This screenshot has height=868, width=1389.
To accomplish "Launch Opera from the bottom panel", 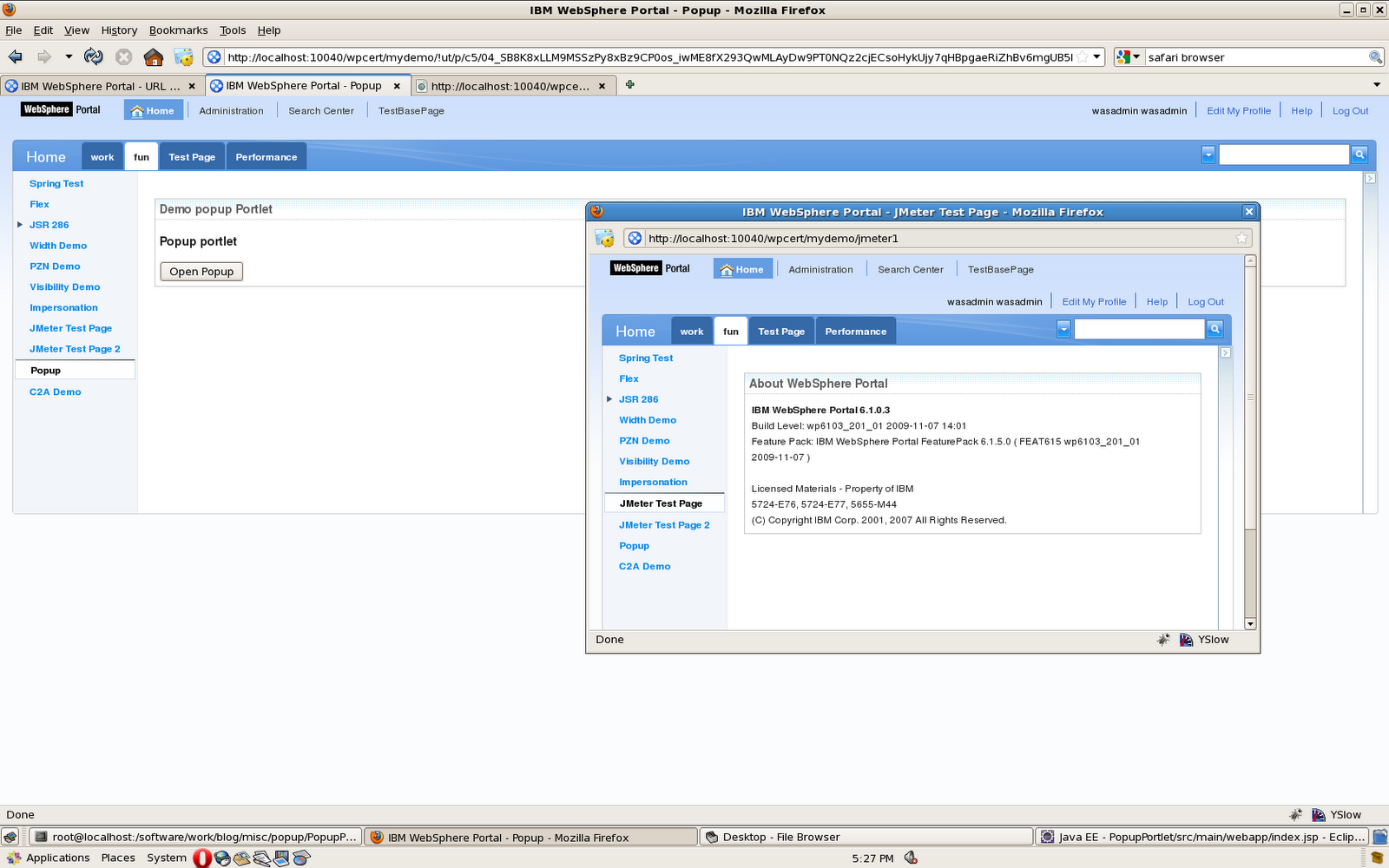I will [x=202, y=858].
